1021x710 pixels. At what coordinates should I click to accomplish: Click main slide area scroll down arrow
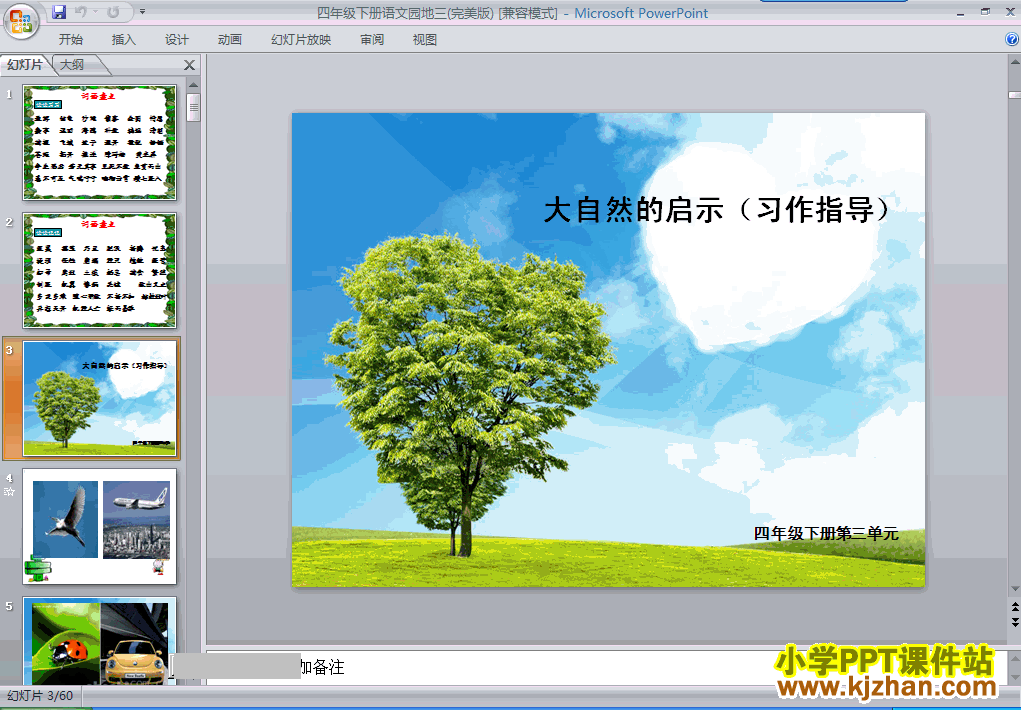1014,590
